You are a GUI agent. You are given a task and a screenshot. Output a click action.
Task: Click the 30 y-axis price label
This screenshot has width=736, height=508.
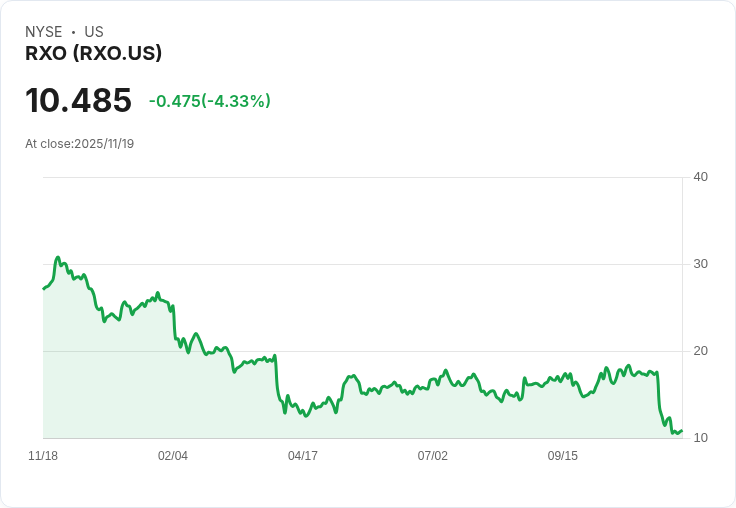click(700, 264)
